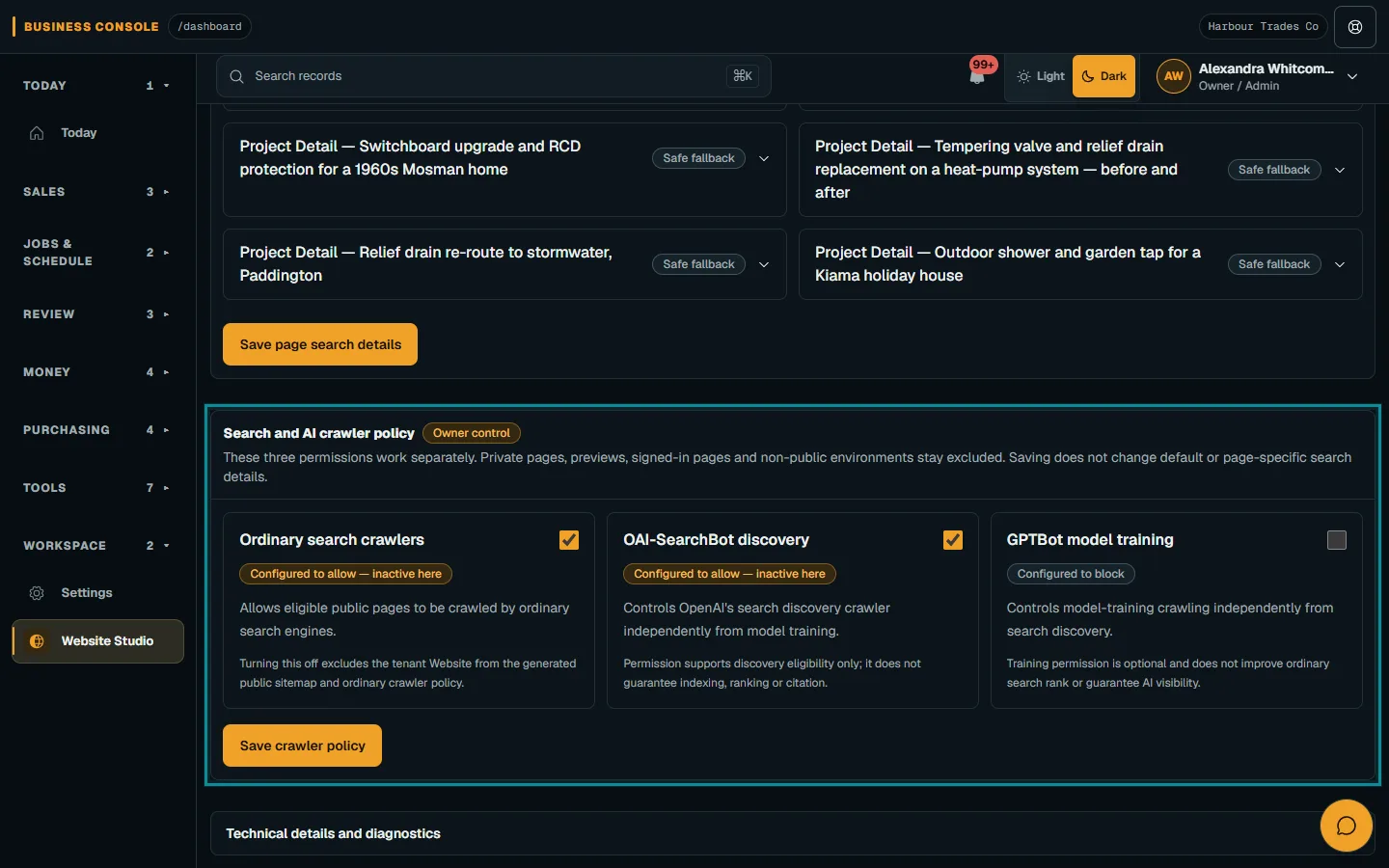Open Settings in the sidebar
This screenshot has width=1389, height=868.
[97, 593]
